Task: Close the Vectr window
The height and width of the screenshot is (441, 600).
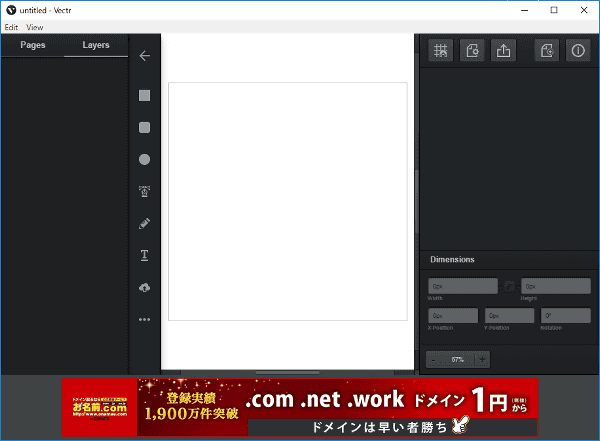Action: 584,10
